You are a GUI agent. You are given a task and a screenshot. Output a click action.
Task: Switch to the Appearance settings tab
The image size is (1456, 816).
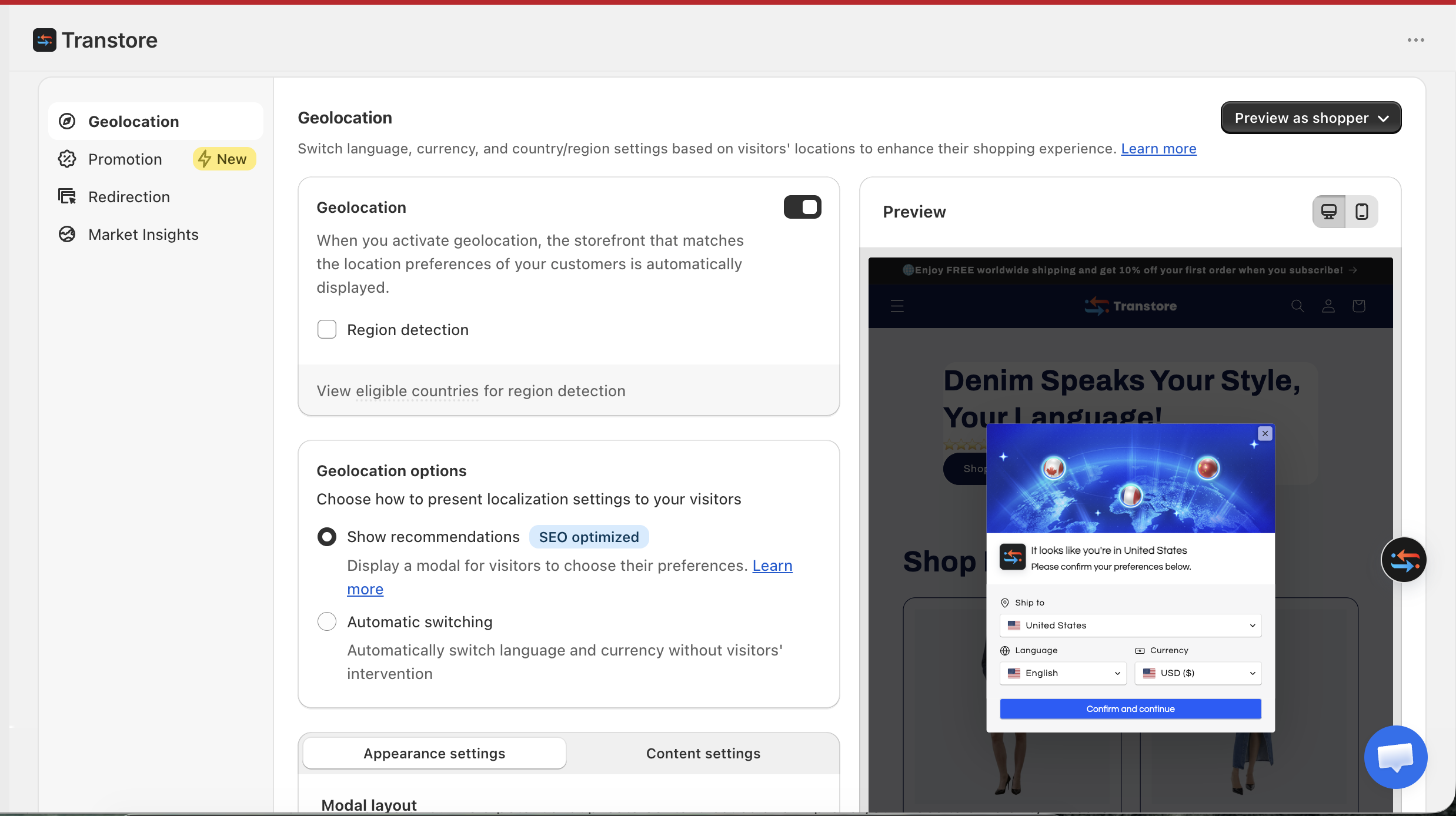coord(435,753)
